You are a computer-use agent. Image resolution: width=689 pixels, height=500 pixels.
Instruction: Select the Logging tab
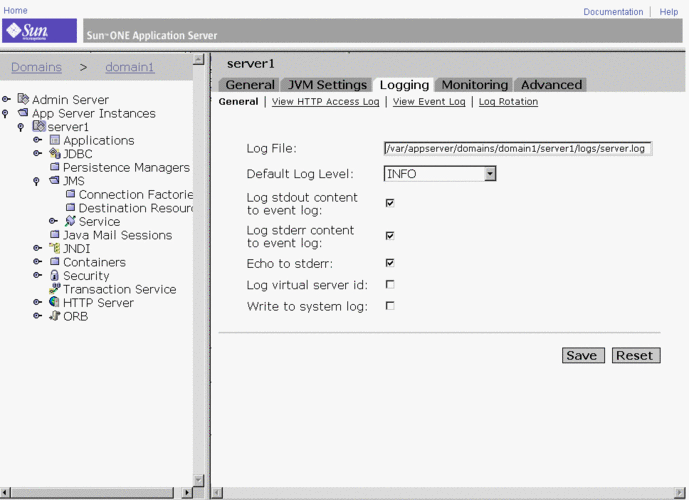404,84
